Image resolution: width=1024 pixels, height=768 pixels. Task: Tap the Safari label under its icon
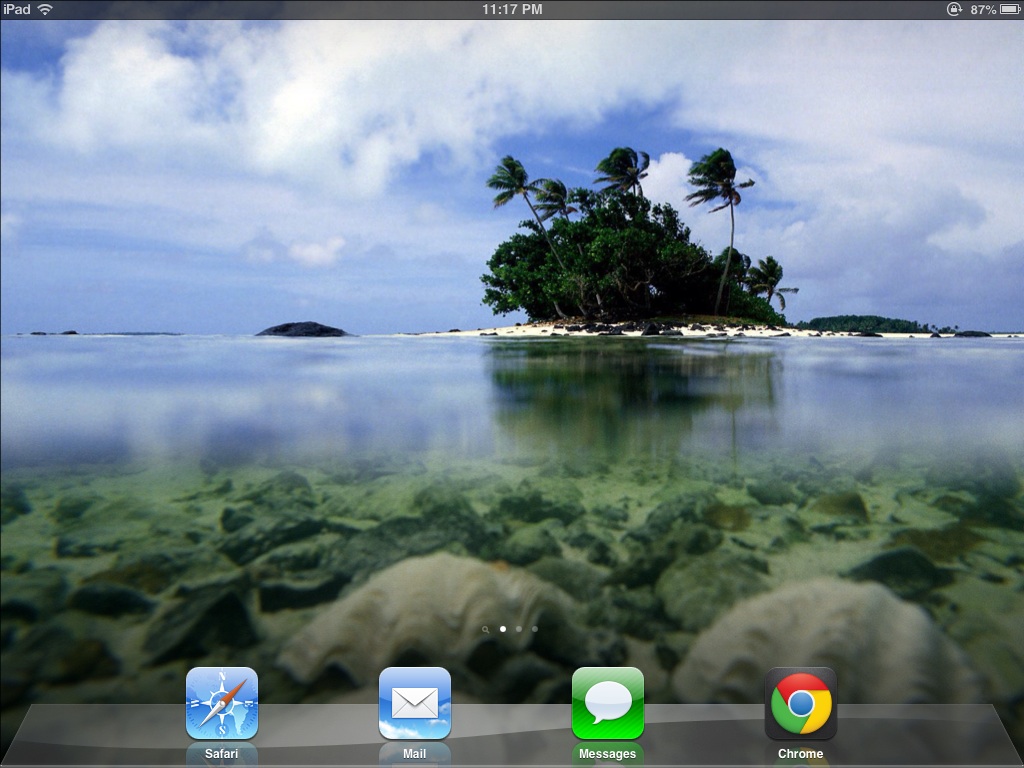click(x=221, y=754)
